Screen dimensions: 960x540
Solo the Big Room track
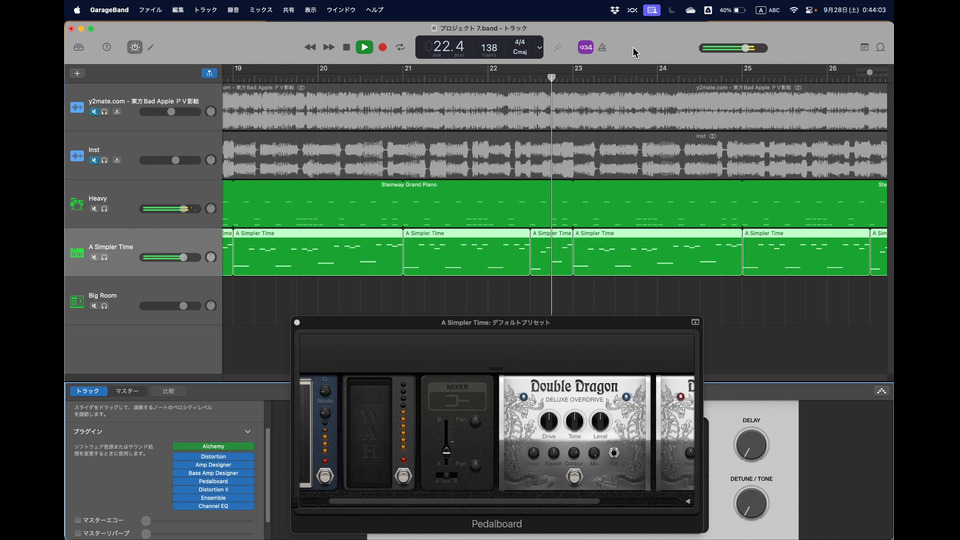[x=105, y=306]
